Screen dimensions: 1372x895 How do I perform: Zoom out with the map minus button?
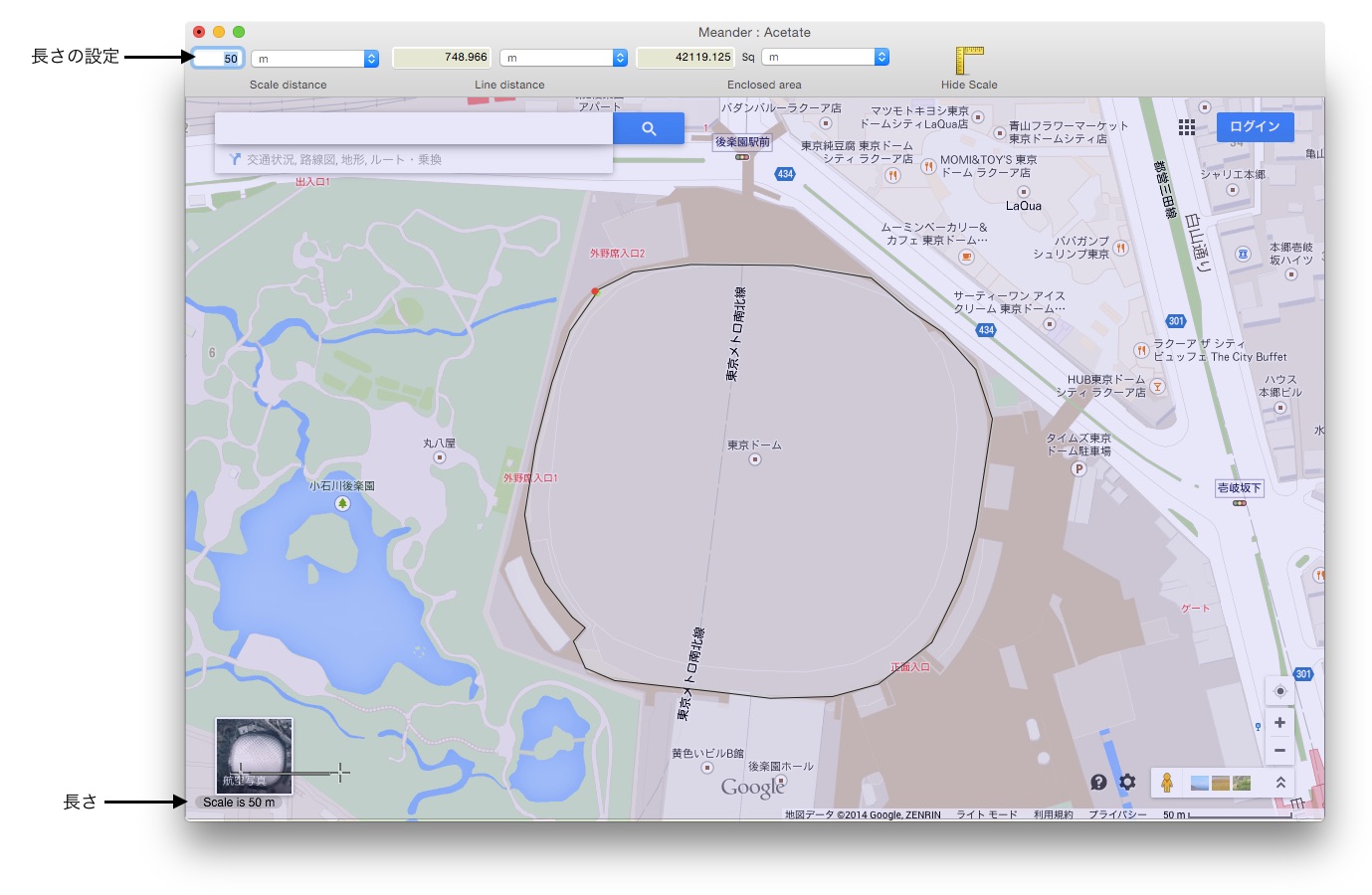[1279, 751]
